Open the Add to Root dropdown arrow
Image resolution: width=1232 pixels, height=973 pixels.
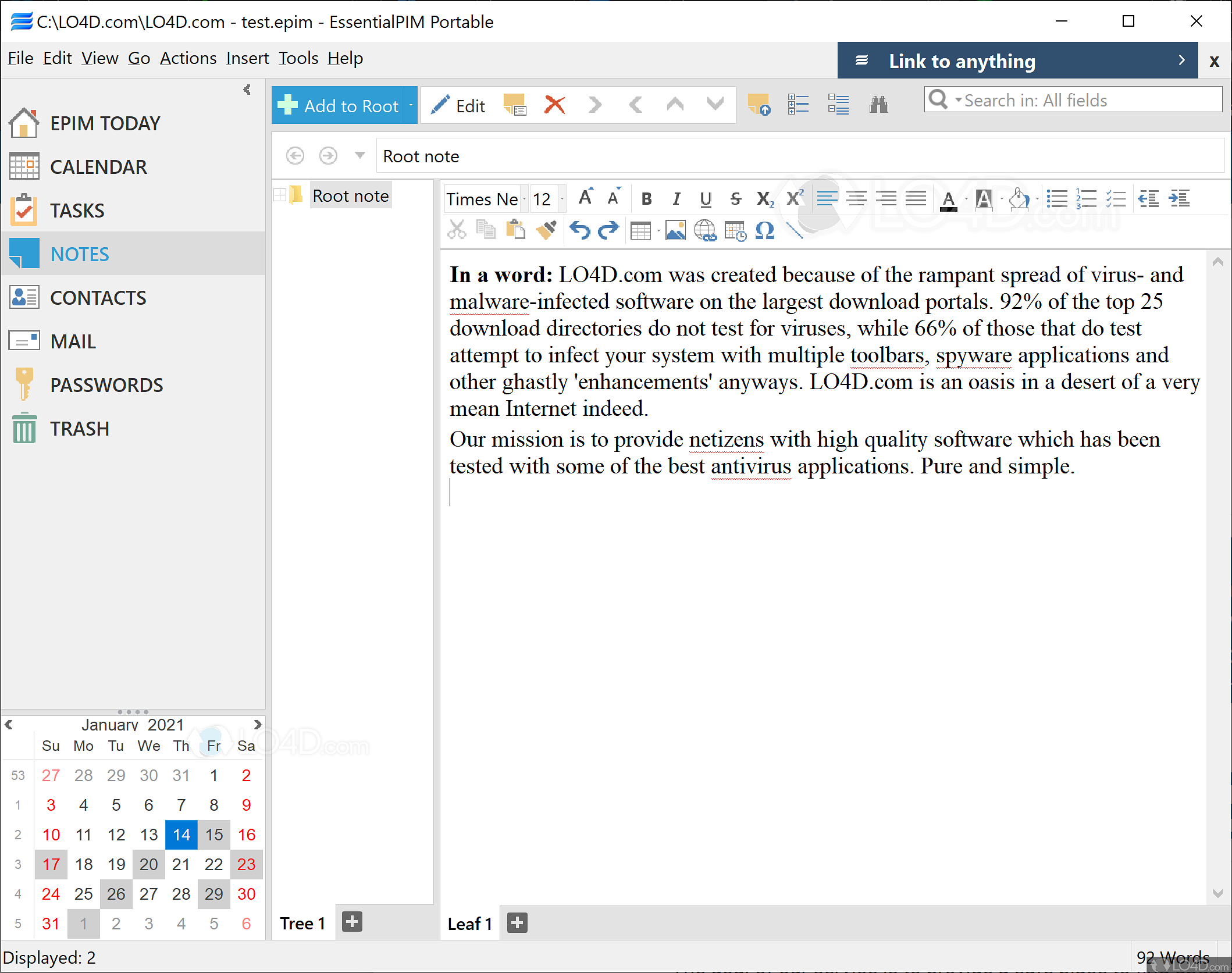pyautogui.click(x=410, y=105)
